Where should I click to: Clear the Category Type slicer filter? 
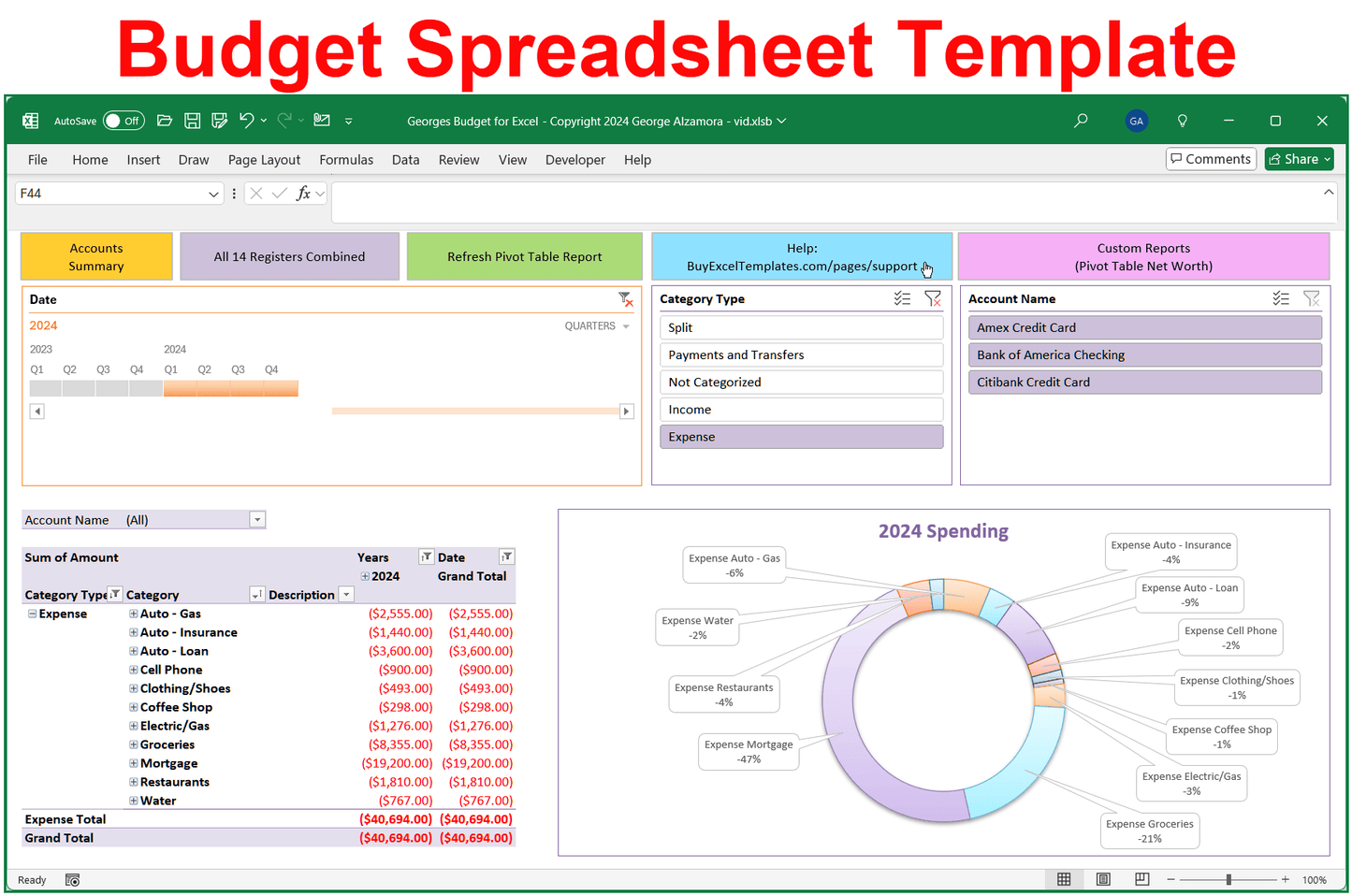pyautogui.click(x=933, y=298)
